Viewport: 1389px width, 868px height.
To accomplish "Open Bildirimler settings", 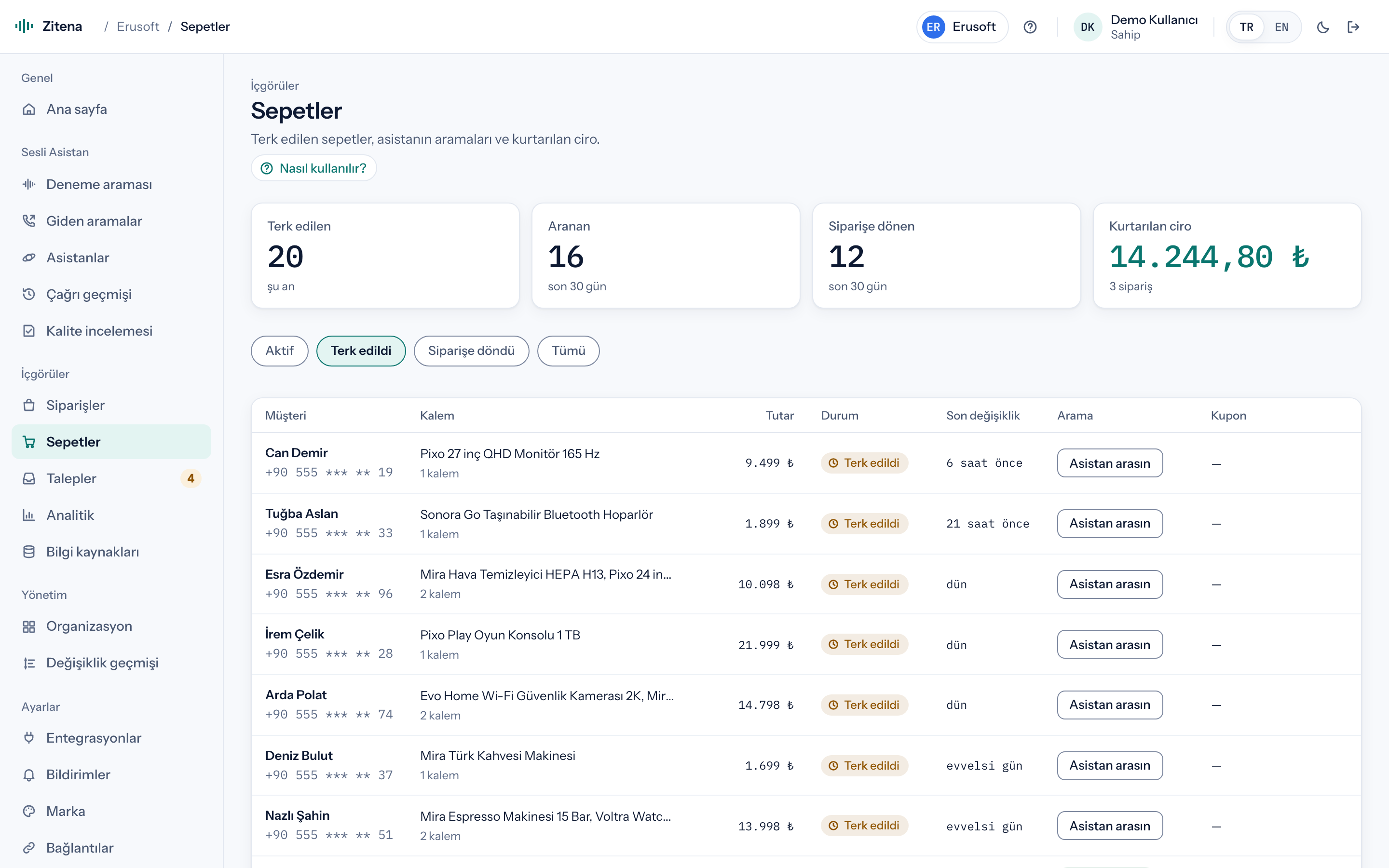I will (111, 775).
